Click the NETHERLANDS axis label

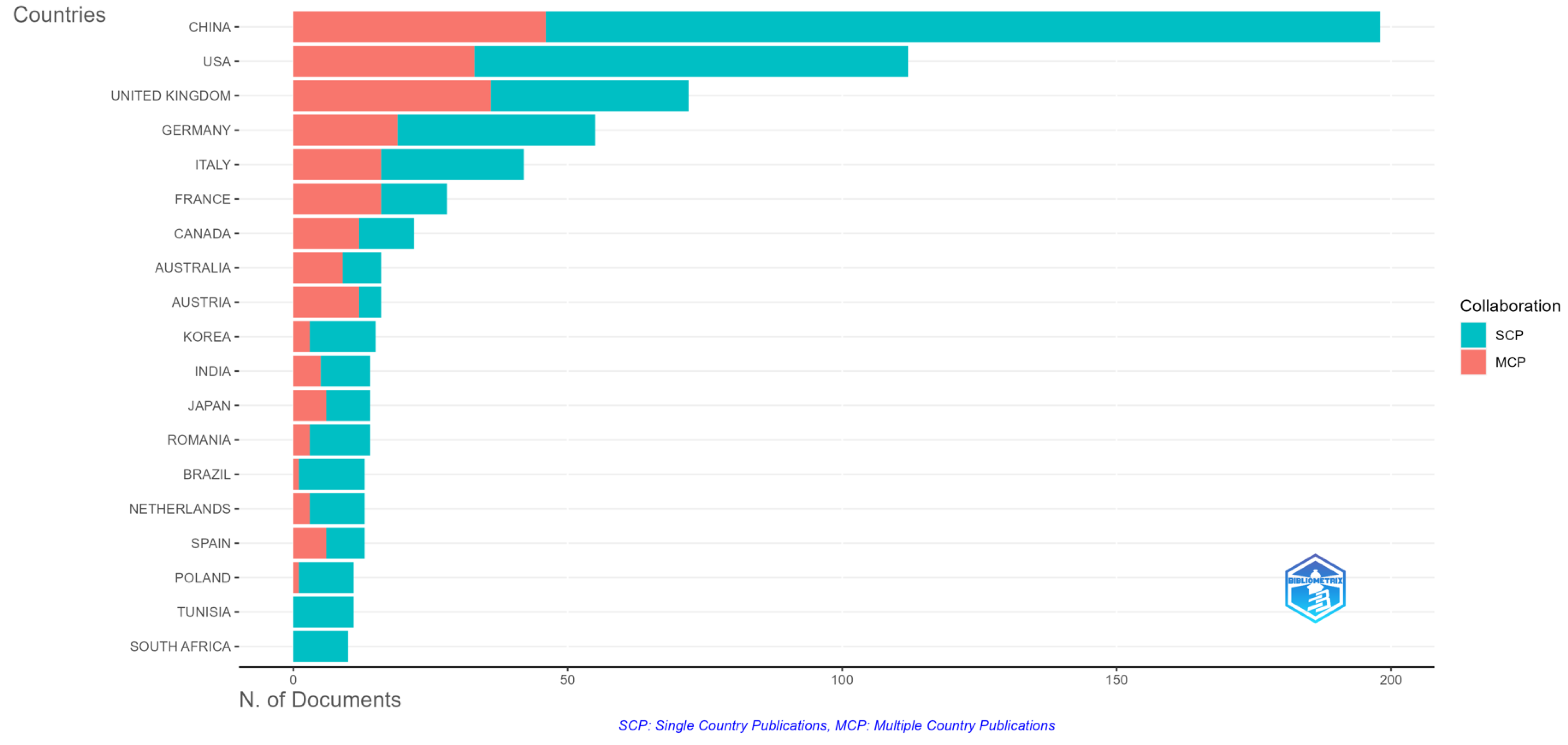[x=179, y=509]
